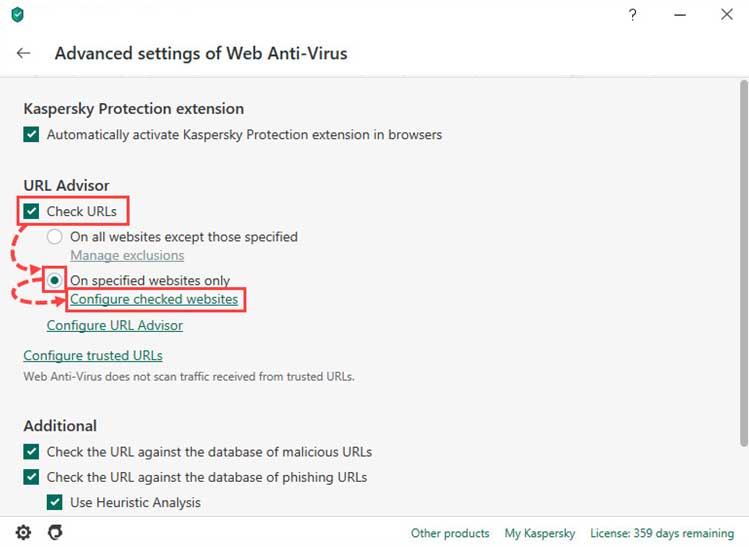
Task: Uncheck Automatically activate Kaspersky Protection extension
Action: click(x=31, y=135)
